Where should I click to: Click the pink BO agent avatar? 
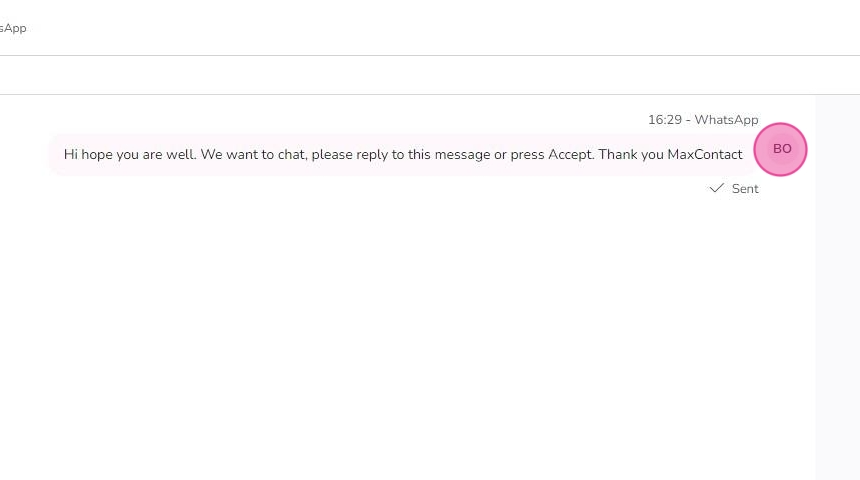(x=780, y=149)
